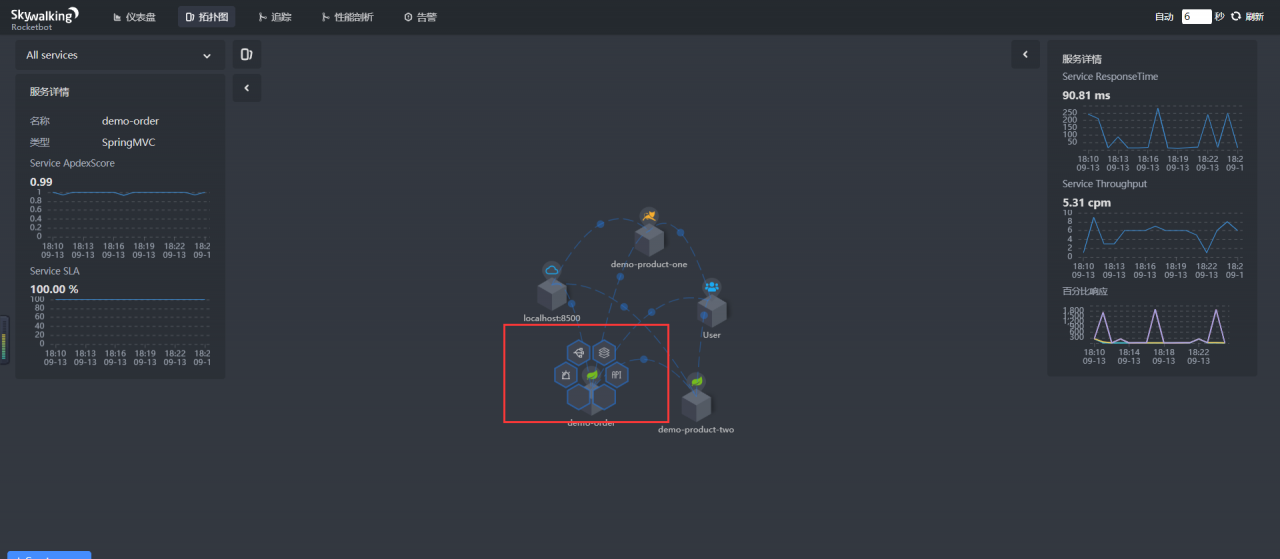
Task: Click the Service SLA label
Action: (x=54, y=271)
